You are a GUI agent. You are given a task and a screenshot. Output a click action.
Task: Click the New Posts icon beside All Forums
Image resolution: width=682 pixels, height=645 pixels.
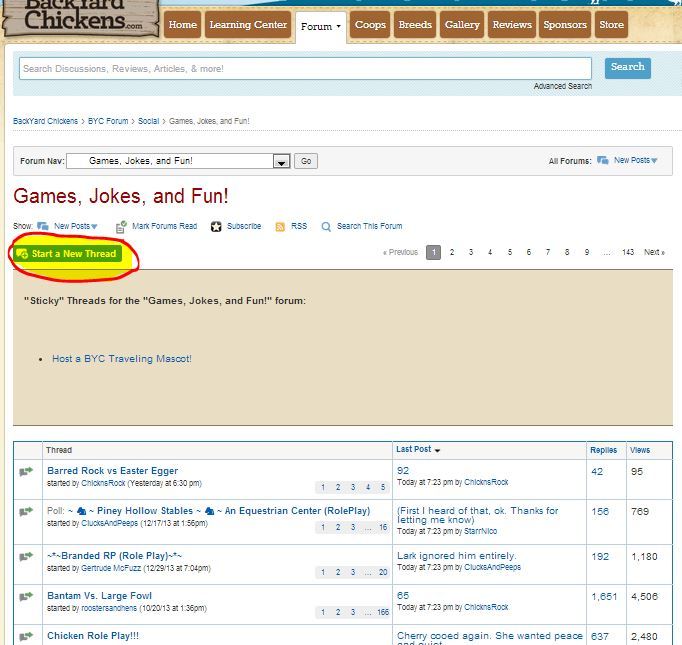pos(603,160)
